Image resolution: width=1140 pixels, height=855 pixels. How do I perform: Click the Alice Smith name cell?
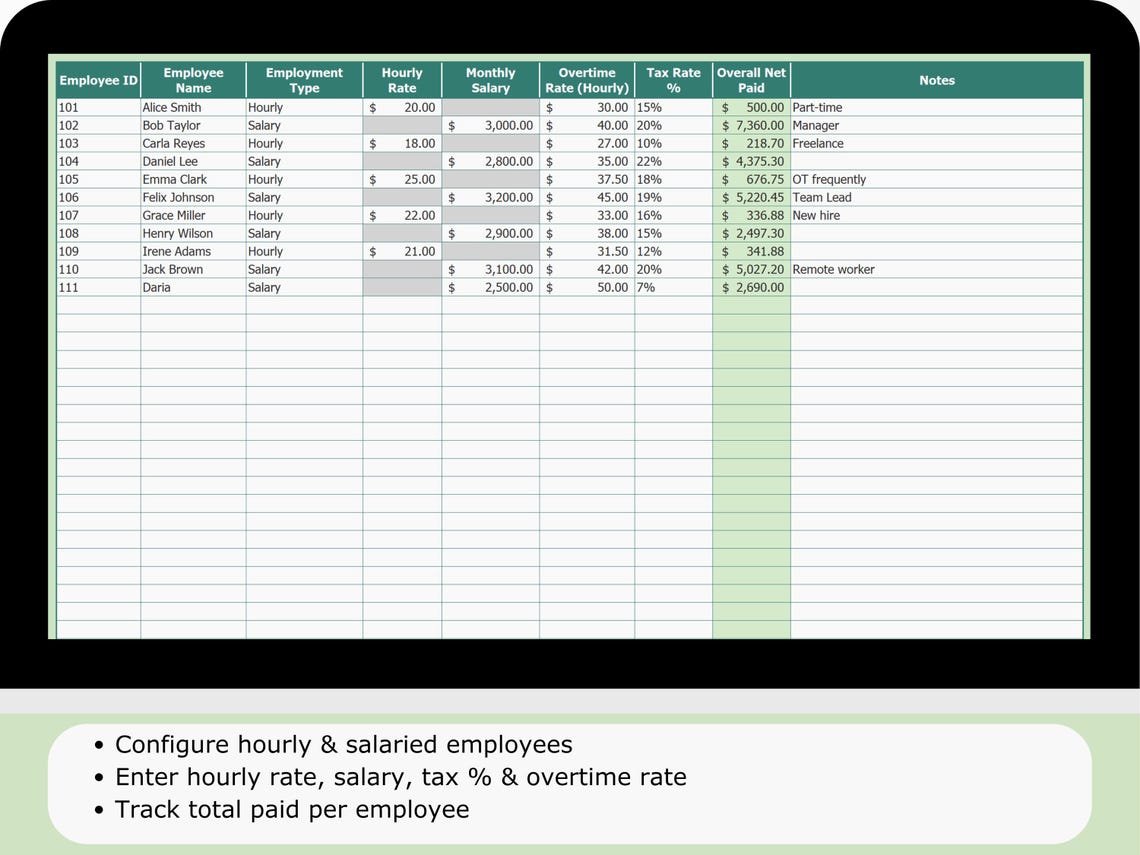pyautogui.click(x=193, y=107)
